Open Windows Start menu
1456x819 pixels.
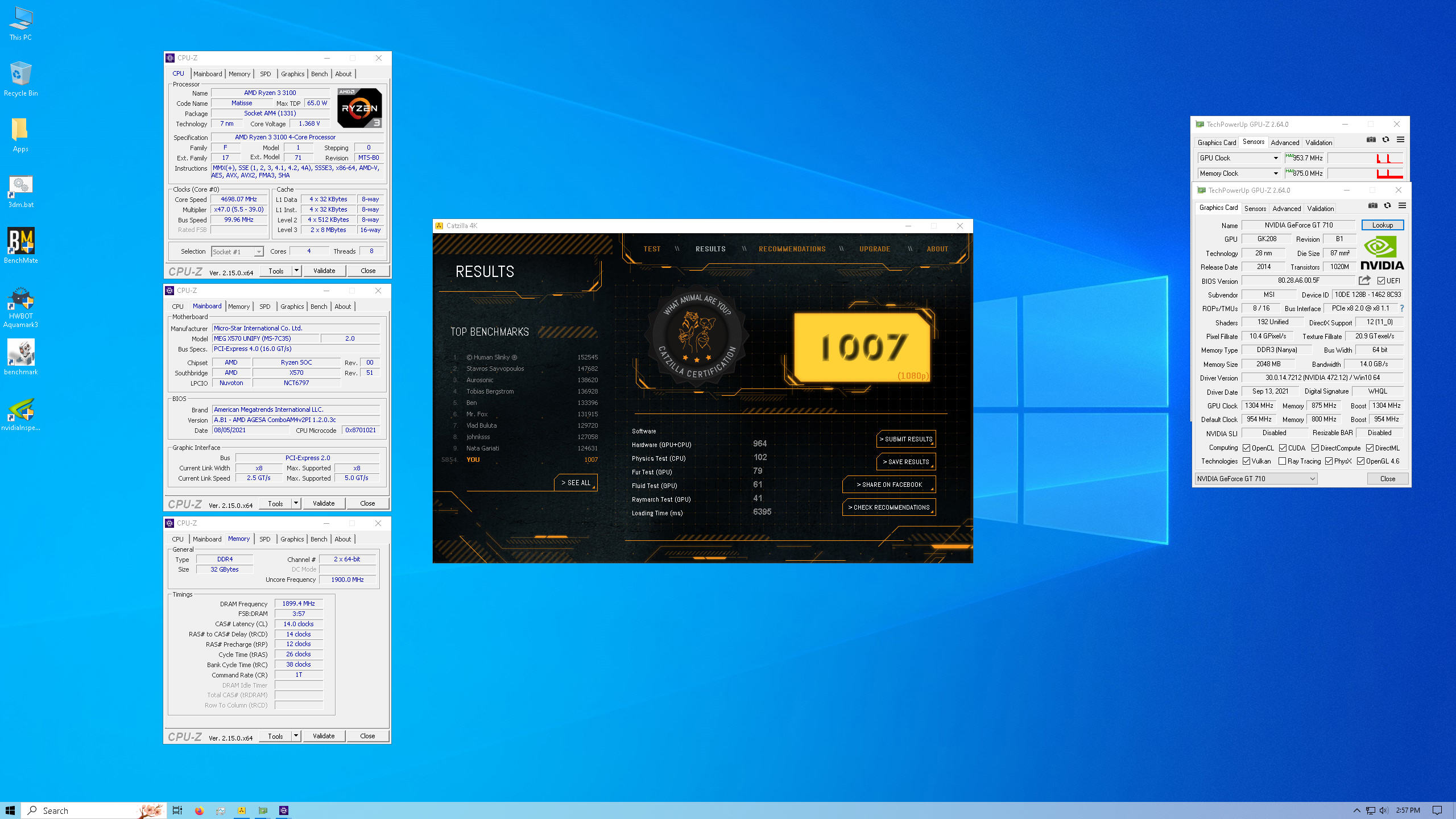(x=10, y=810)
